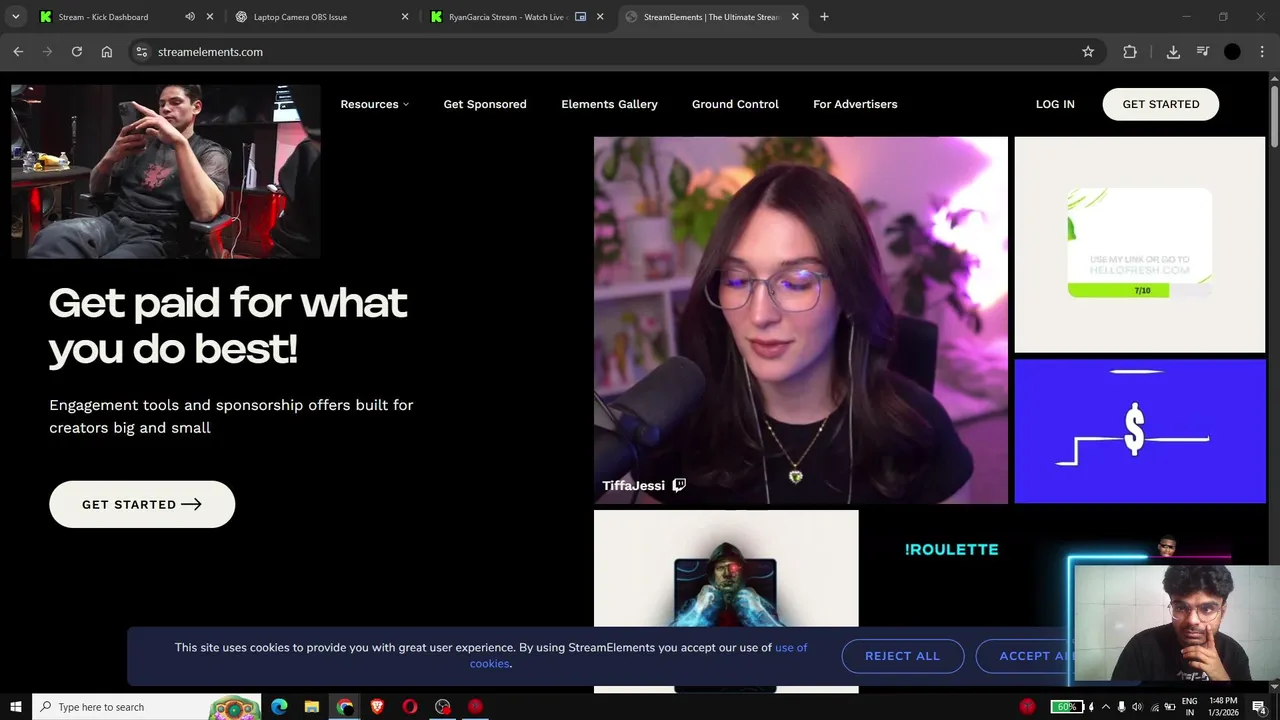Click the picture-in-picture video of seated man
The height and width of the screenshot is (720, 1280).
pyautogui.click(x=166, y=171)
